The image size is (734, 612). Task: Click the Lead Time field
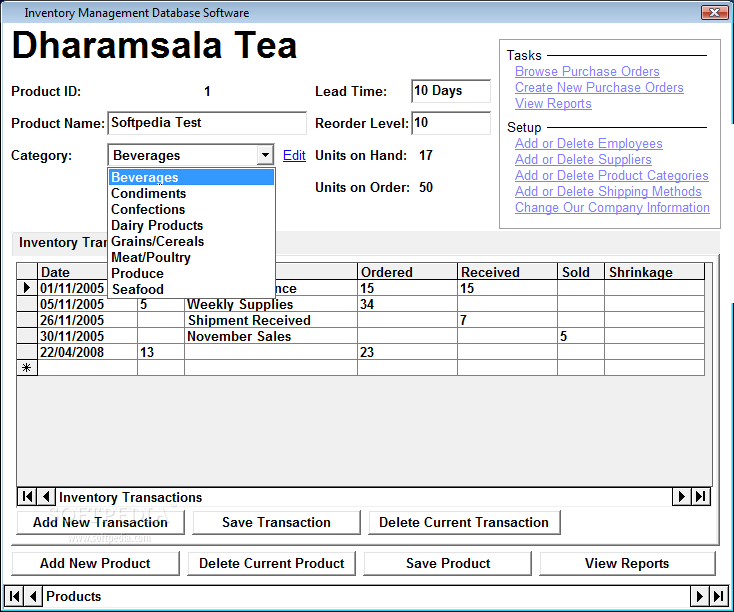[451, 91]
